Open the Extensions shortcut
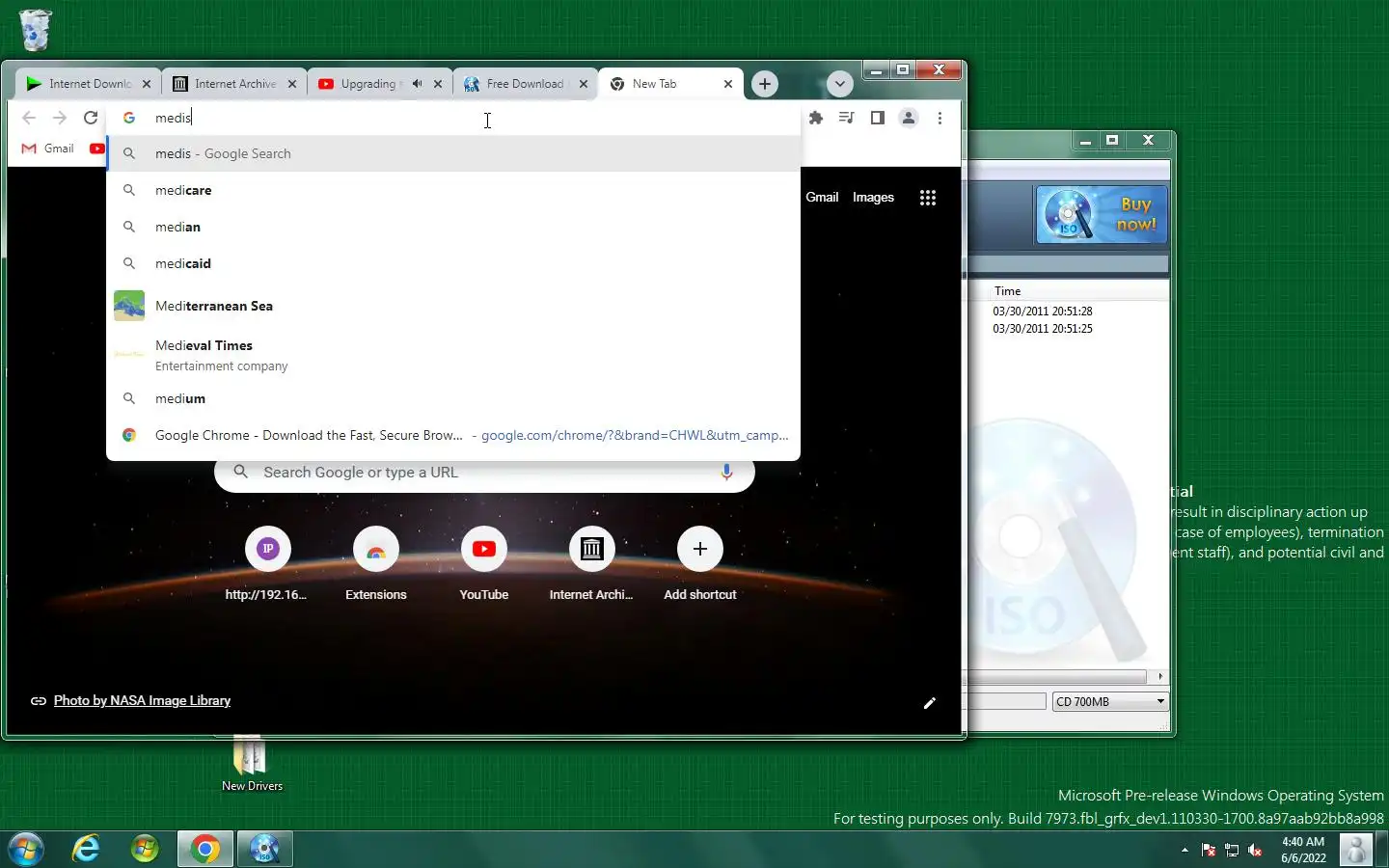 point(376,565)
